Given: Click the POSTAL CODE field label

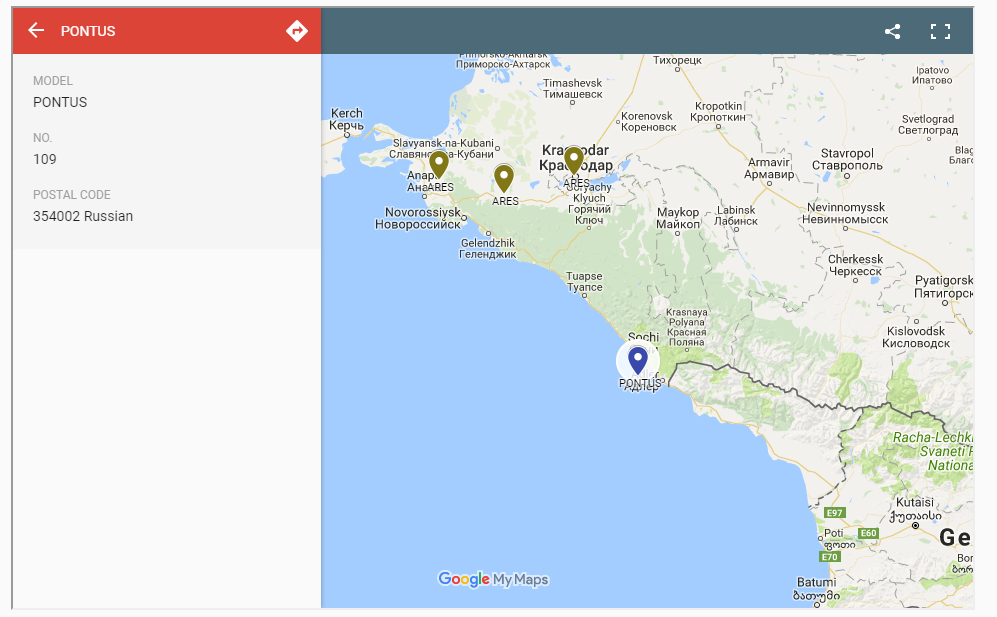Looking at the screenshot, I should [x=72, y=195].
